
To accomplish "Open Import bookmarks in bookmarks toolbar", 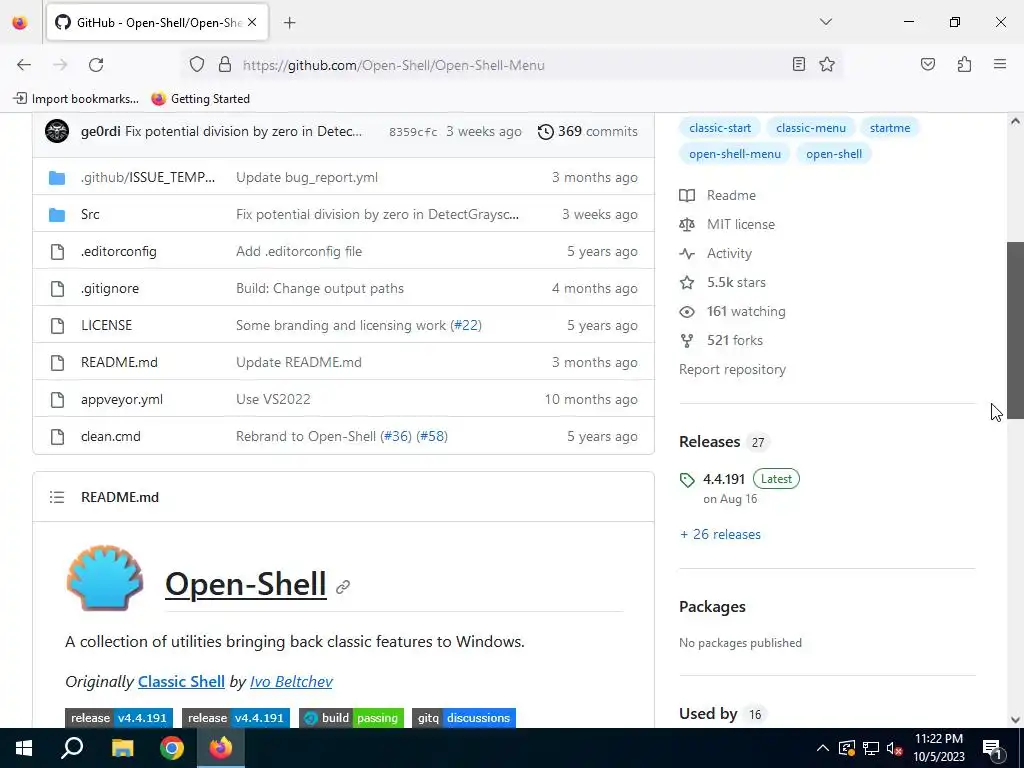I will click(x=76, y=99).
